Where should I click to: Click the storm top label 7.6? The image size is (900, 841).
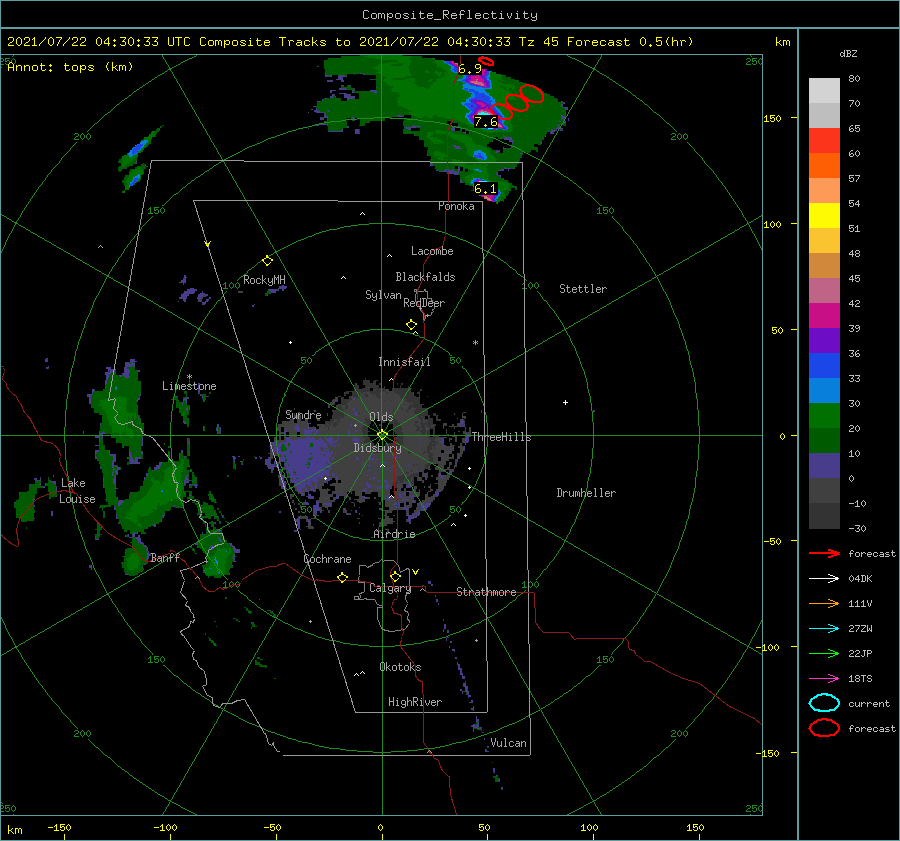[x=486, y=122]
